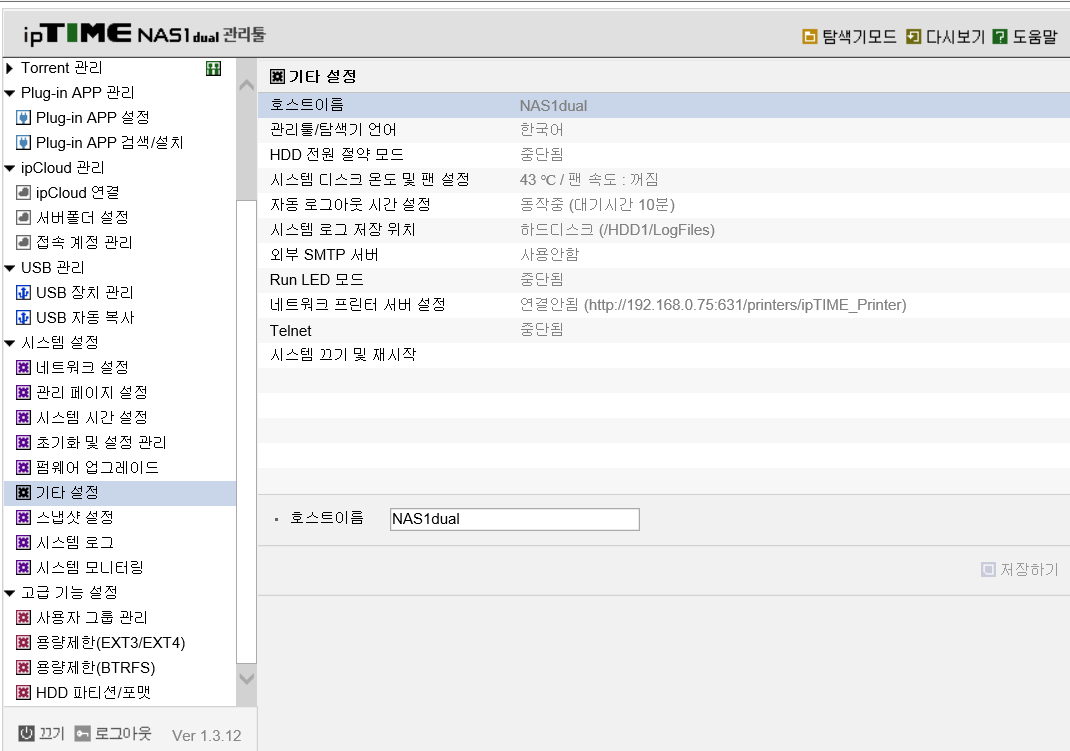Viewport: 1070px width, 751px height.
Task: Click the 다시보기 link text
Action: click(955, 36)
